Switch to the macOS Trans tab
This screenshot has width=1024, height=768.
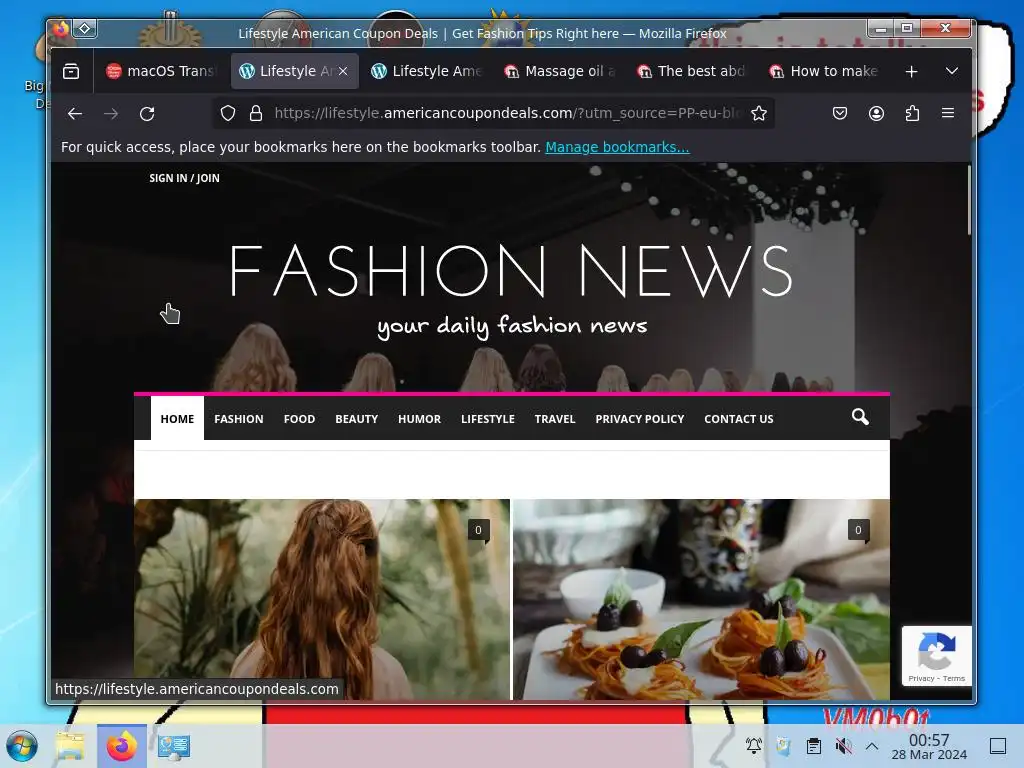[161, 71]
